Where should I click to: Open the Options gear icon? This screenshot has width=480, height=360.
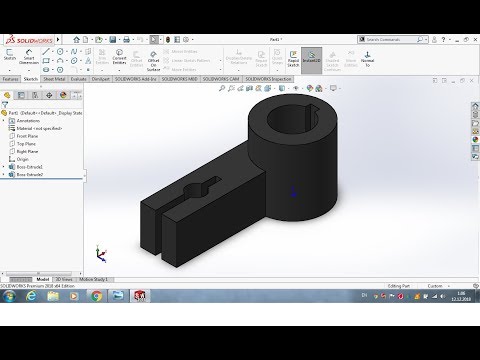[186, 40]
